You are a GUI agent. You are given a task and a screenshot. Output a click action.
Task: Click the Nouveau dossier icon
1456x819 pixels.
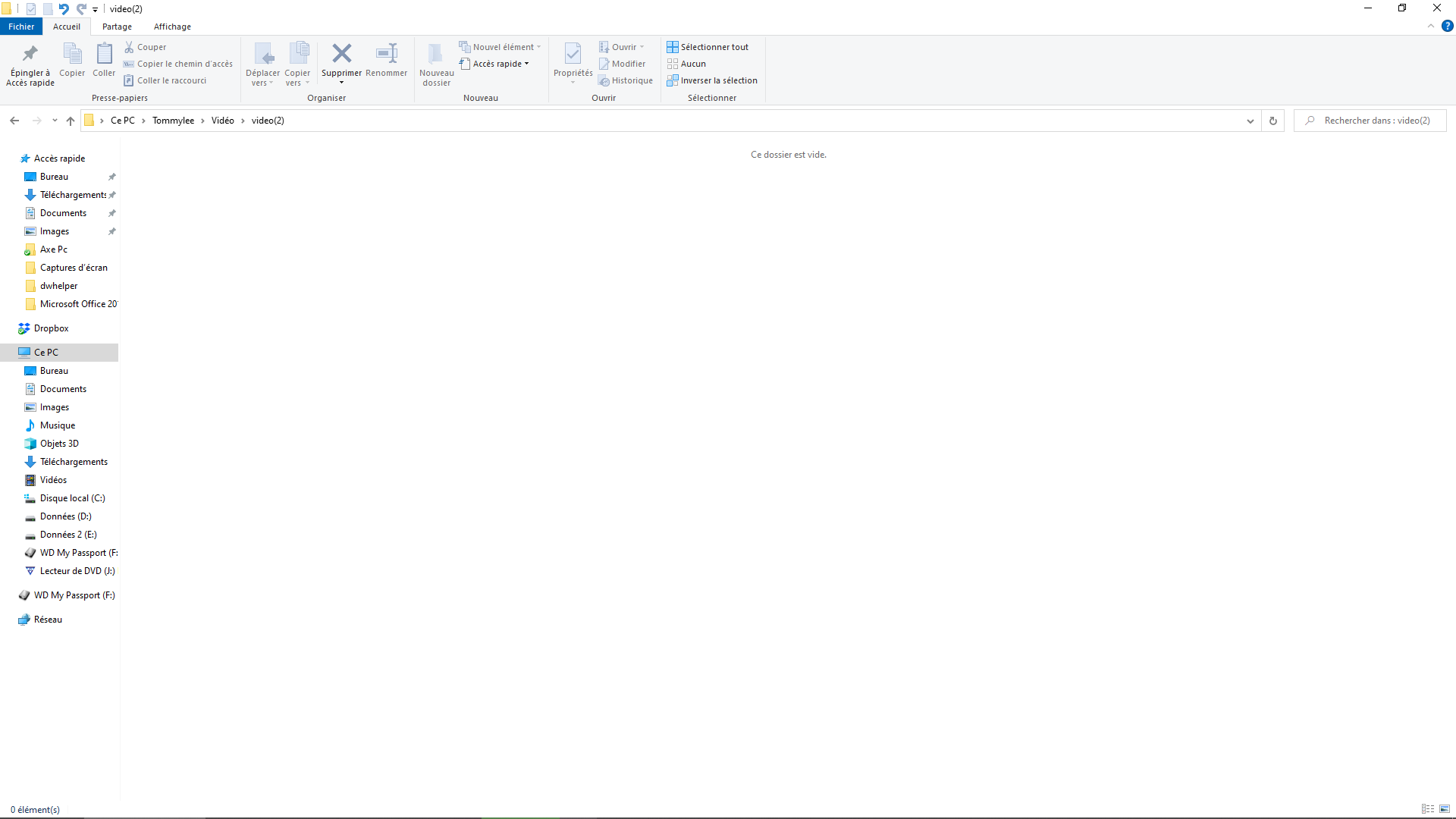click(436, 54)
